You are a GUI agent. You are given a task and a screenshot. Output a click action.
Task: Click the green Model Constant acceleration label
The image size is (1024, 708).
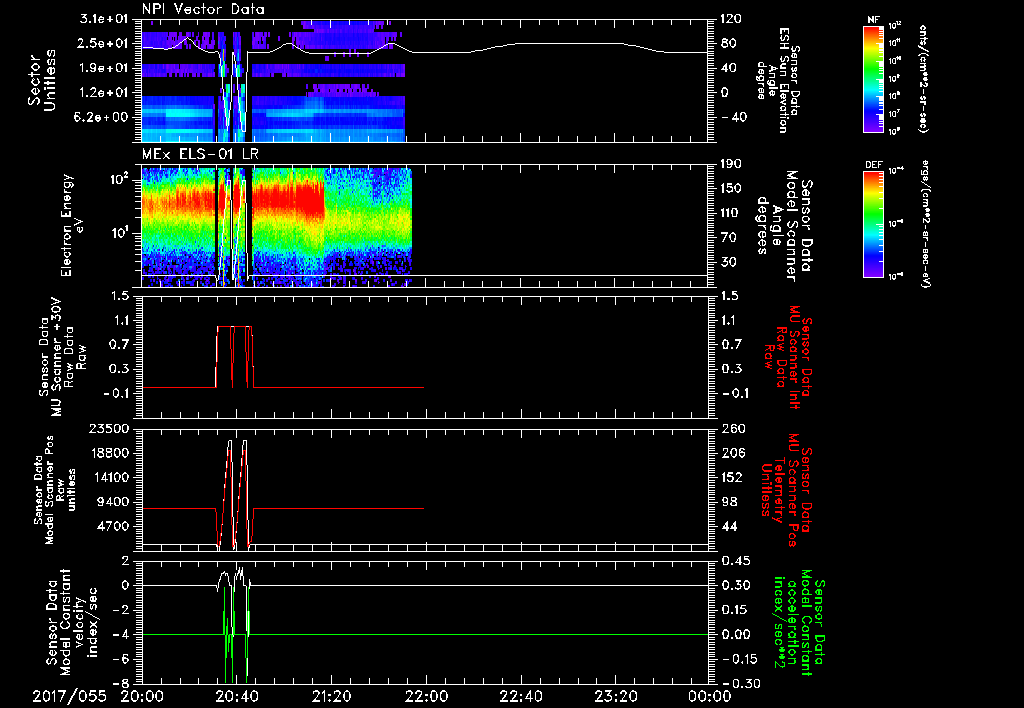click(798, 622)
